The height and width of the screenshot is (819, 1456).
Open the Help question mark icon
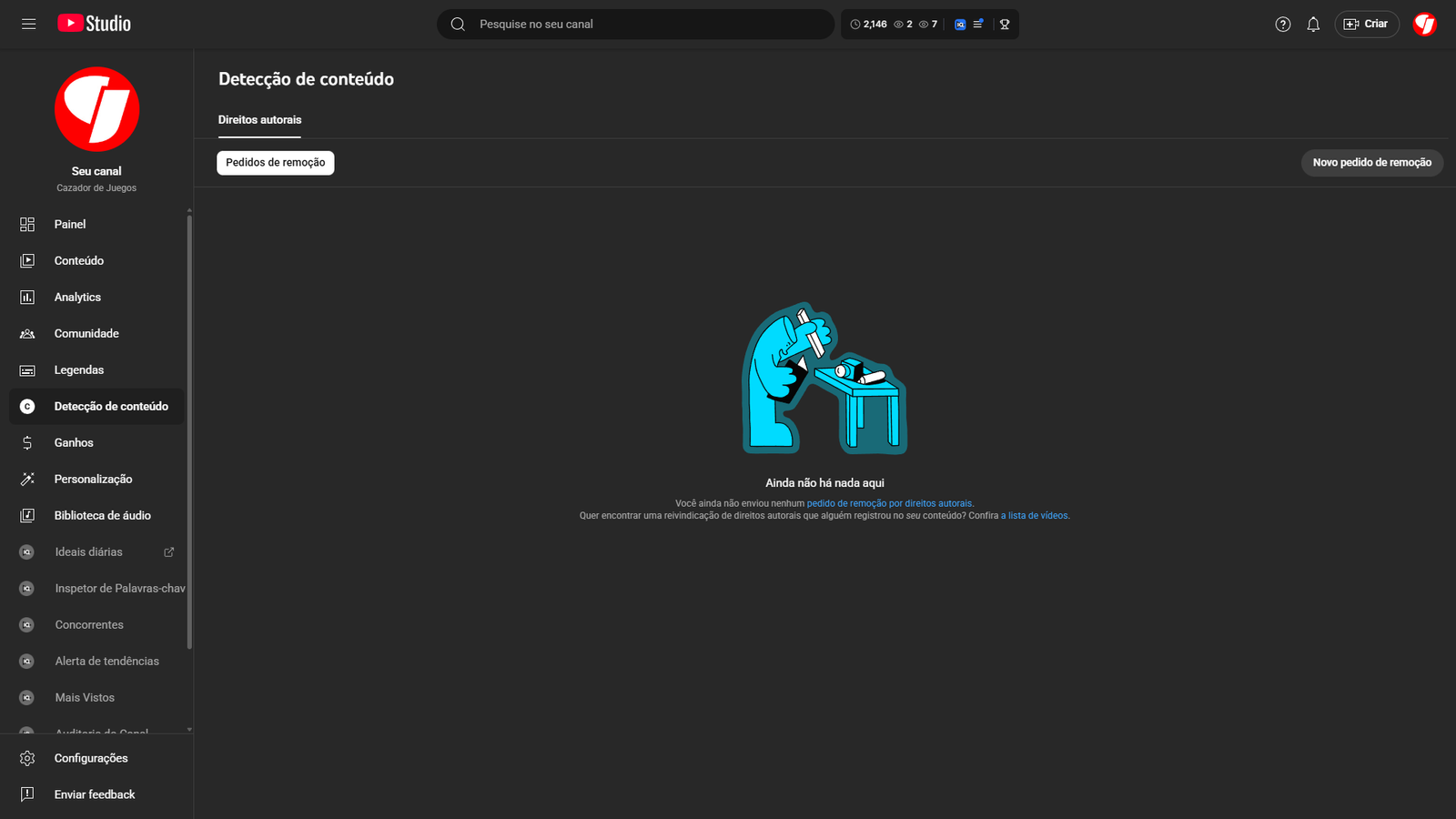[x=1283, y=25]
